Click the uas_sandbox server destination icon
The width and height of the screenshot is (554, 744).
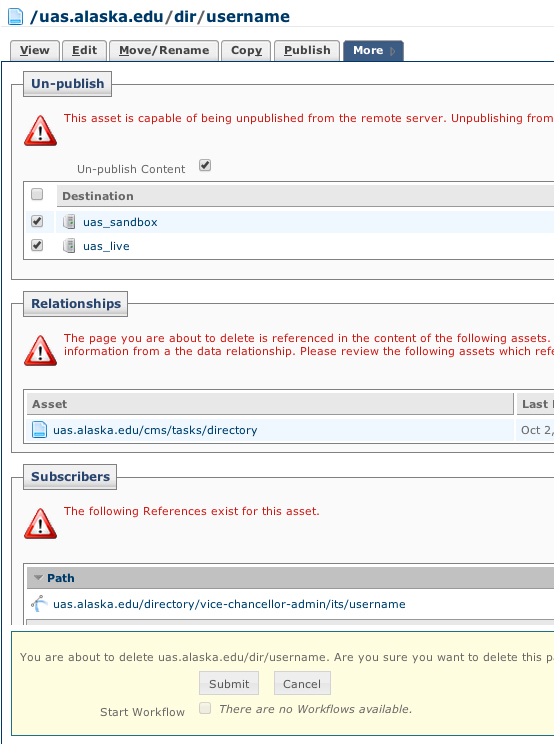[69, 222]
